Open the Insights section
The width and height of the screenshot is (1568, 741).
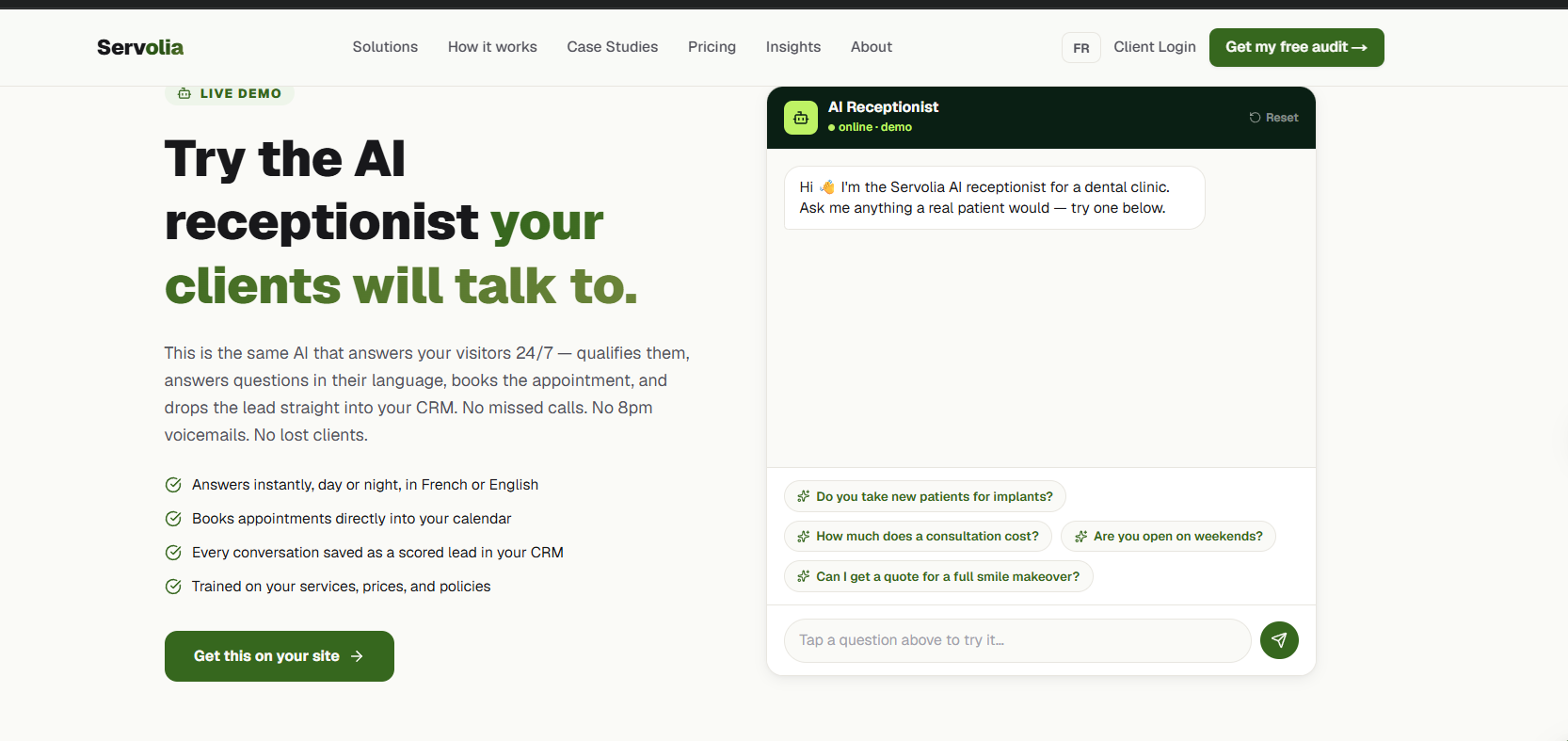[793, 47]
